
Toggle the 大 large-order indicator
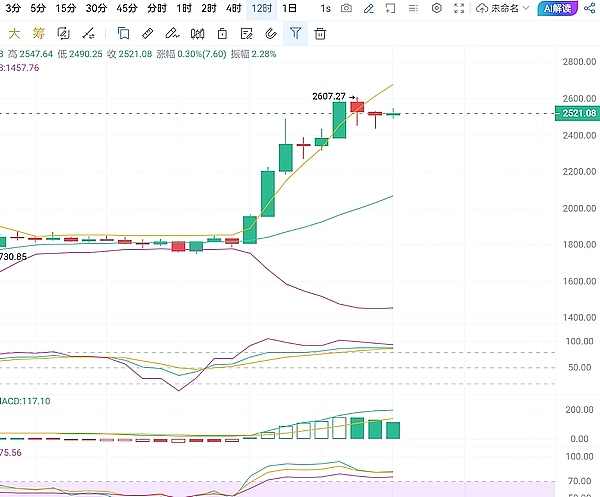14,33
